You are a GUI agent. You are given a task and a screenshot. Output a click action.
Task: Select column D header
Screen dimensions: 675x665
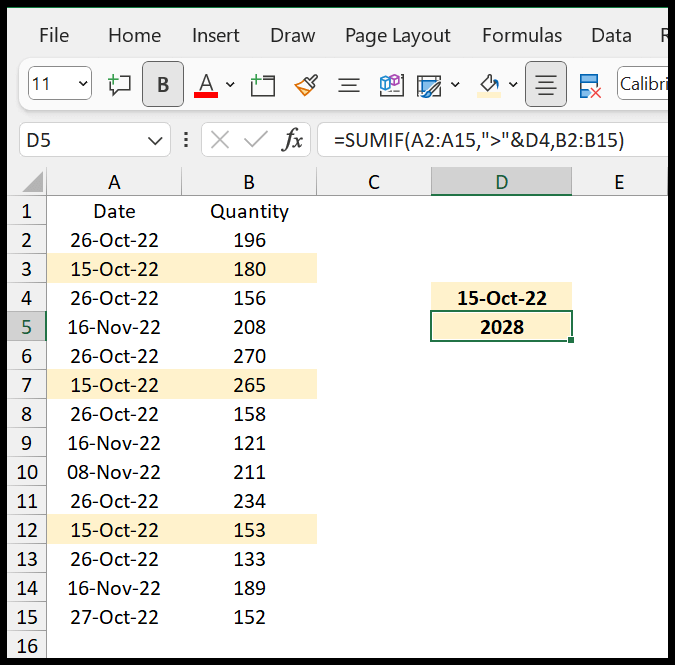coord(502,182)
